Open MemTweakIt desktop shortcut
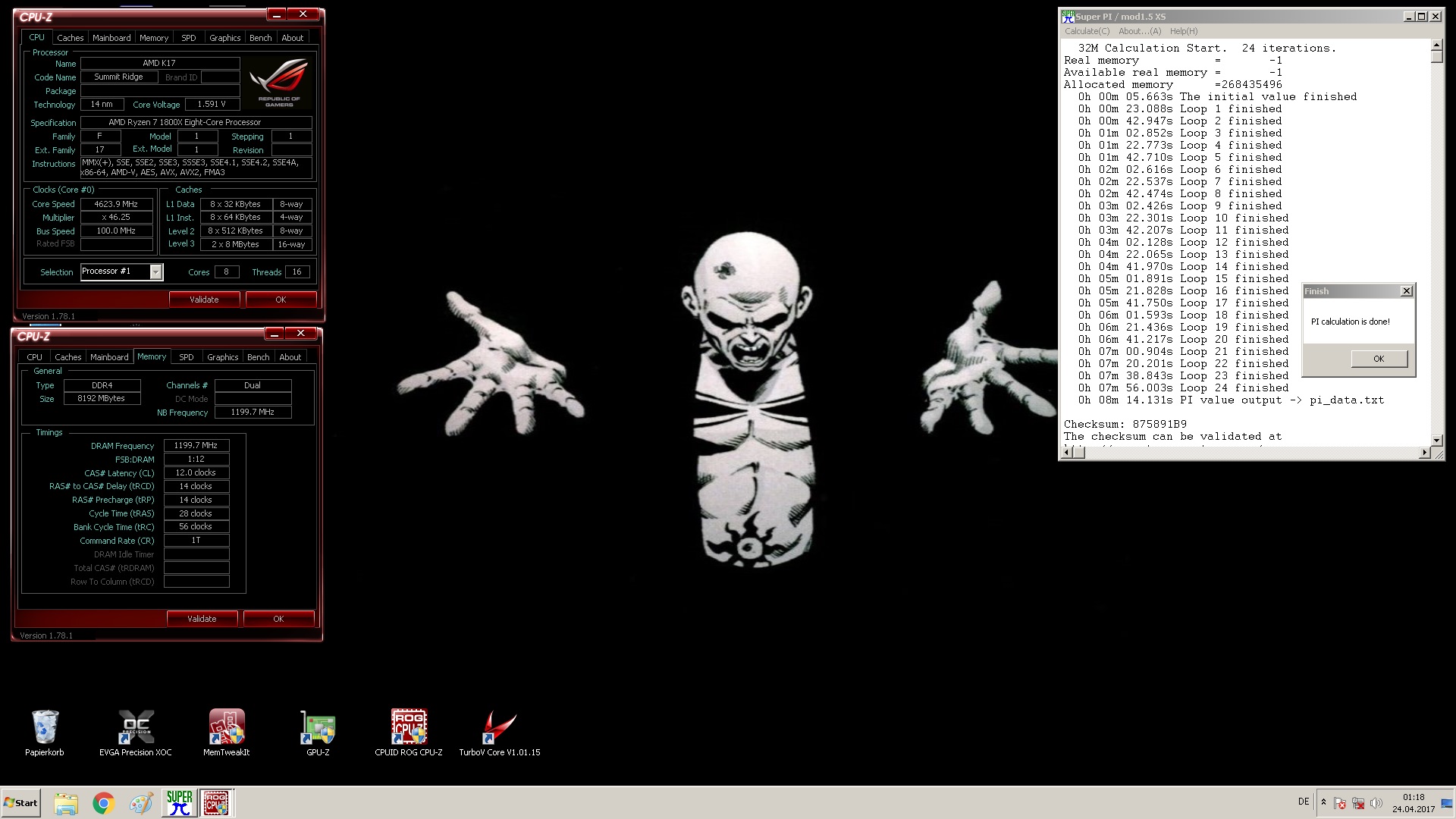The width and height of the screenshot is (1456, 819). point(227,733)
